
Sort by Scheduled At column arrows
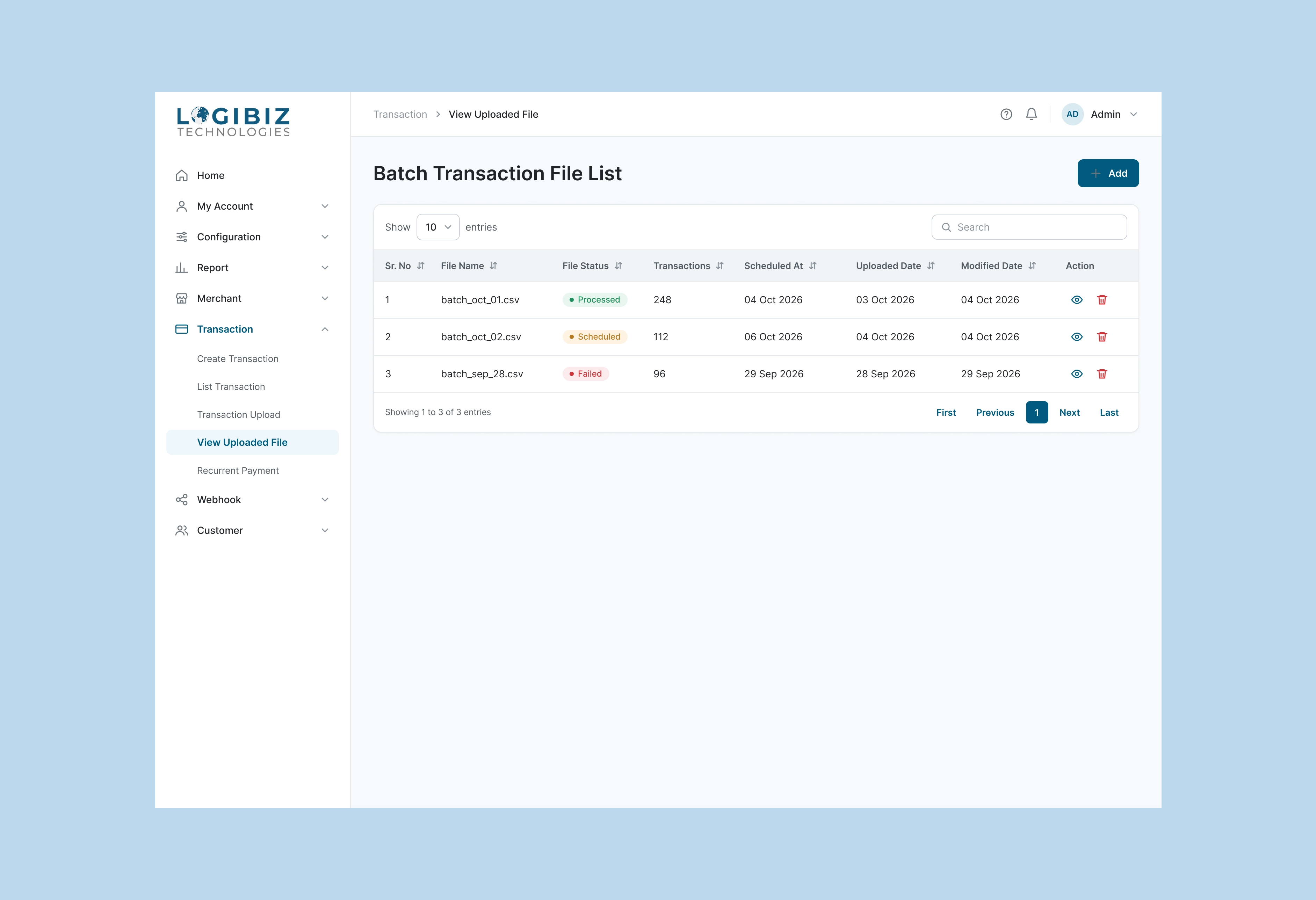tap(812, 266)
